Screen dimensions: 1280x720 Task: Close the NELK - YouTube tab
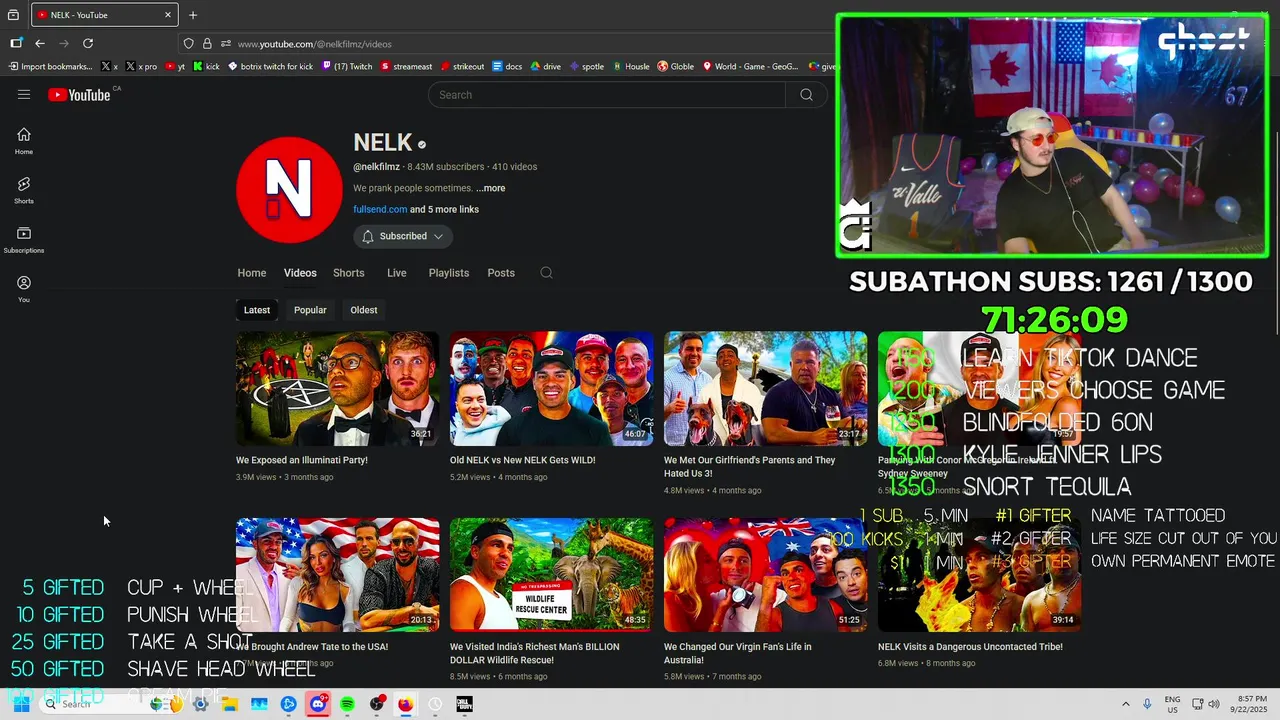click(168, 15)
